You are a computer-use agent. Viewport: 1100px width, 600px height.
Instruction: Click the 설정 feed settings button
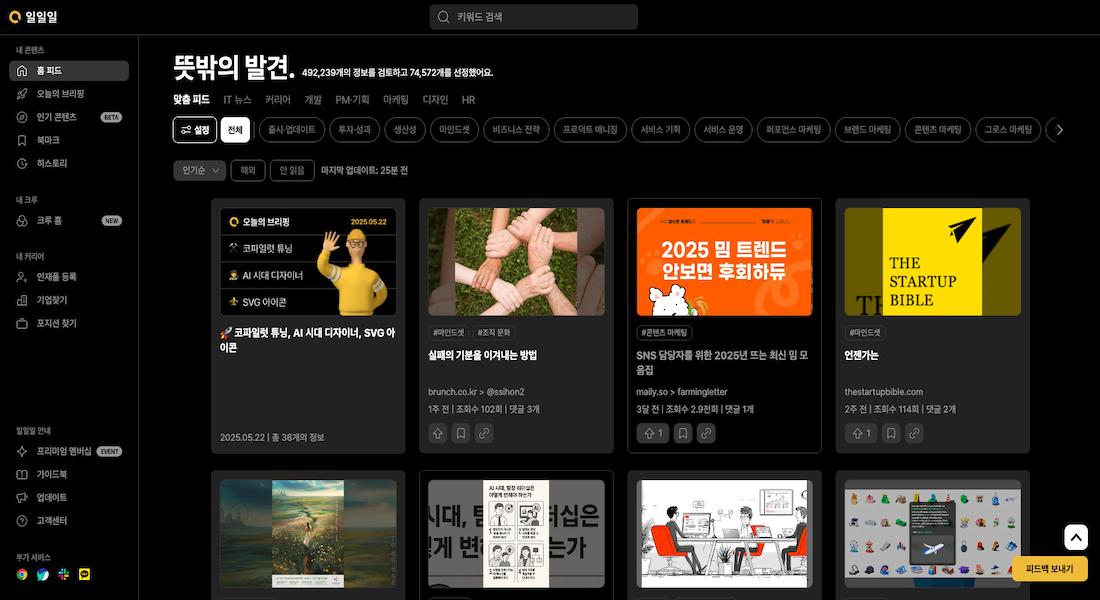tap(195, 130)
